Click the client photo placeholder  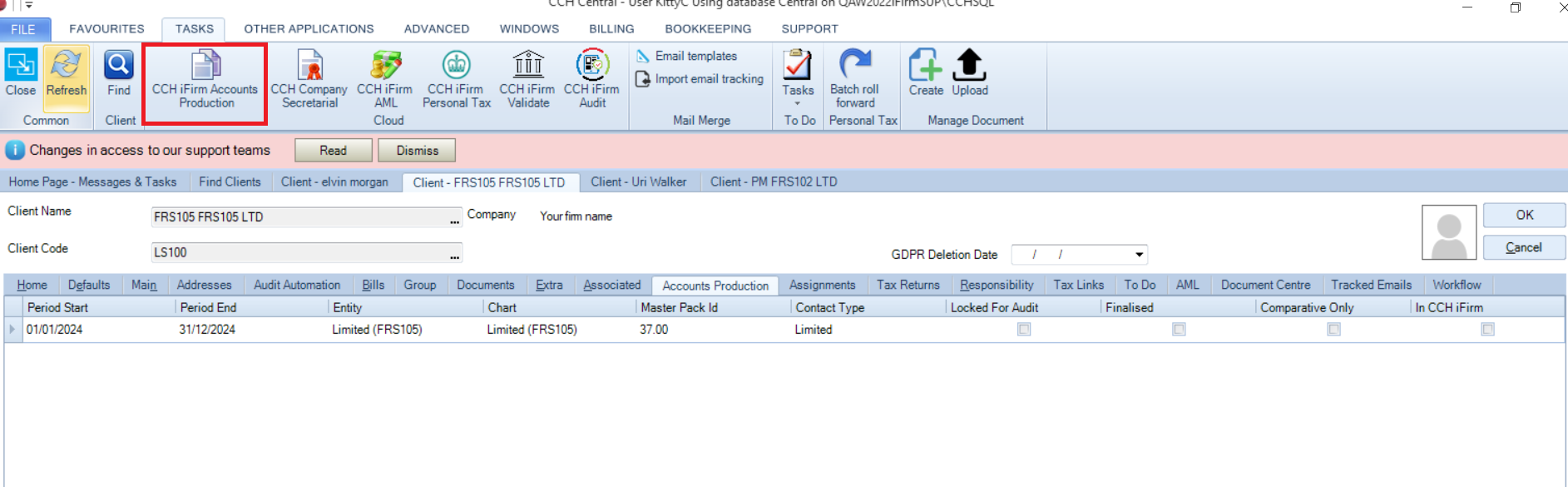click(1449, 232)
